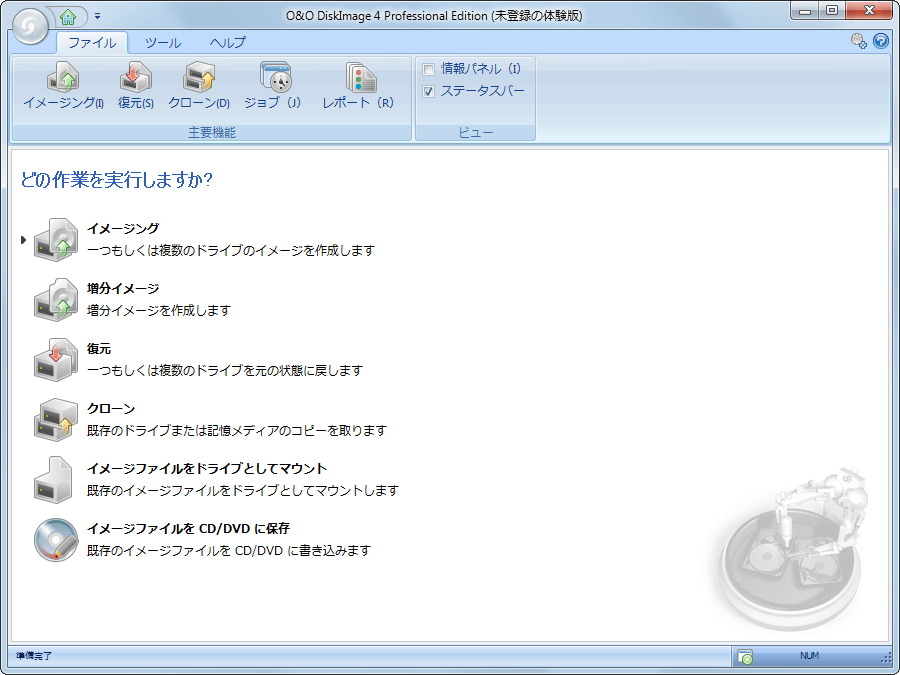Click the イメージング(I) ribbon icon
The image size is (900, 675).
[x=63, y=77]
